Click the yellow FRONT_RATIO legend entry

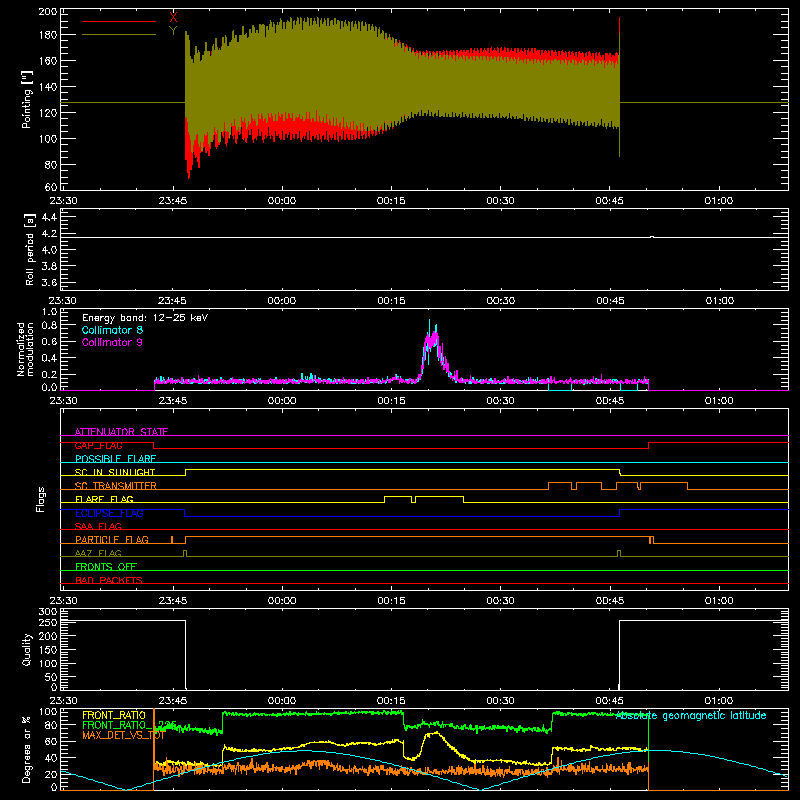coord(114,715)
